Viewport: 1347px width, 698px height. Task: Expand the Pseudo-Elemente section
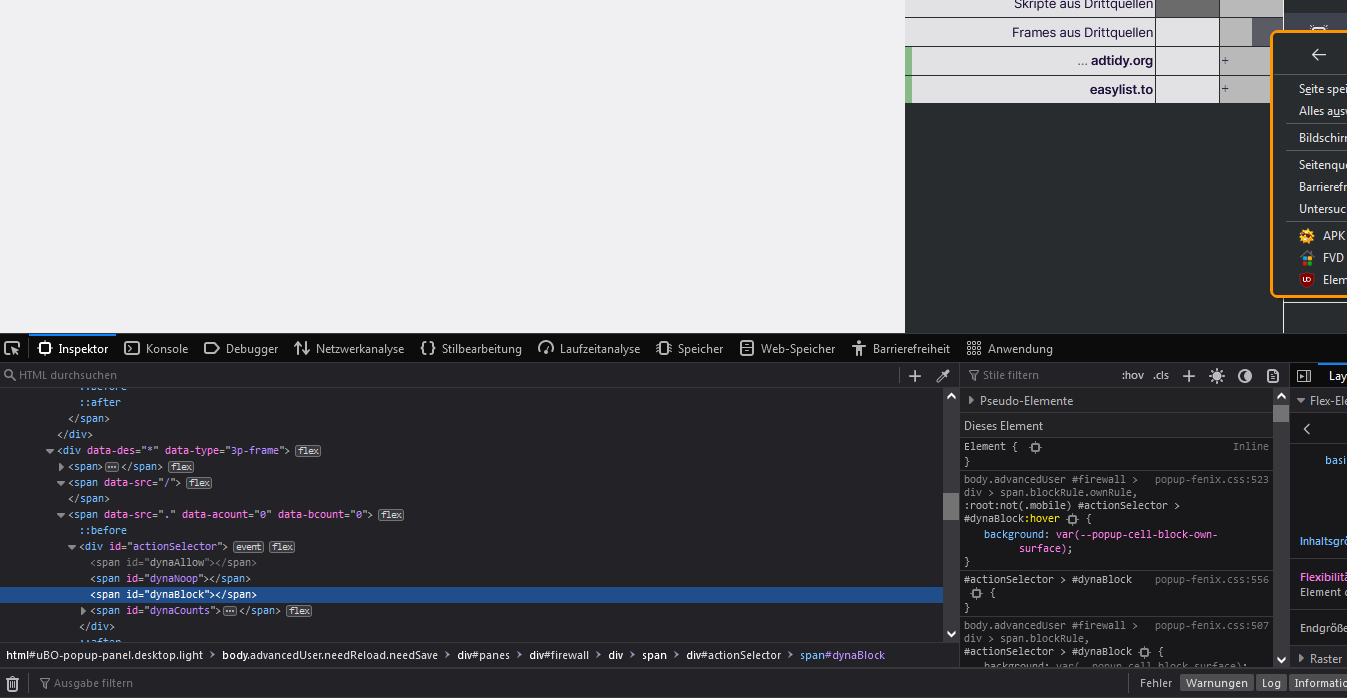pos(971,401)
